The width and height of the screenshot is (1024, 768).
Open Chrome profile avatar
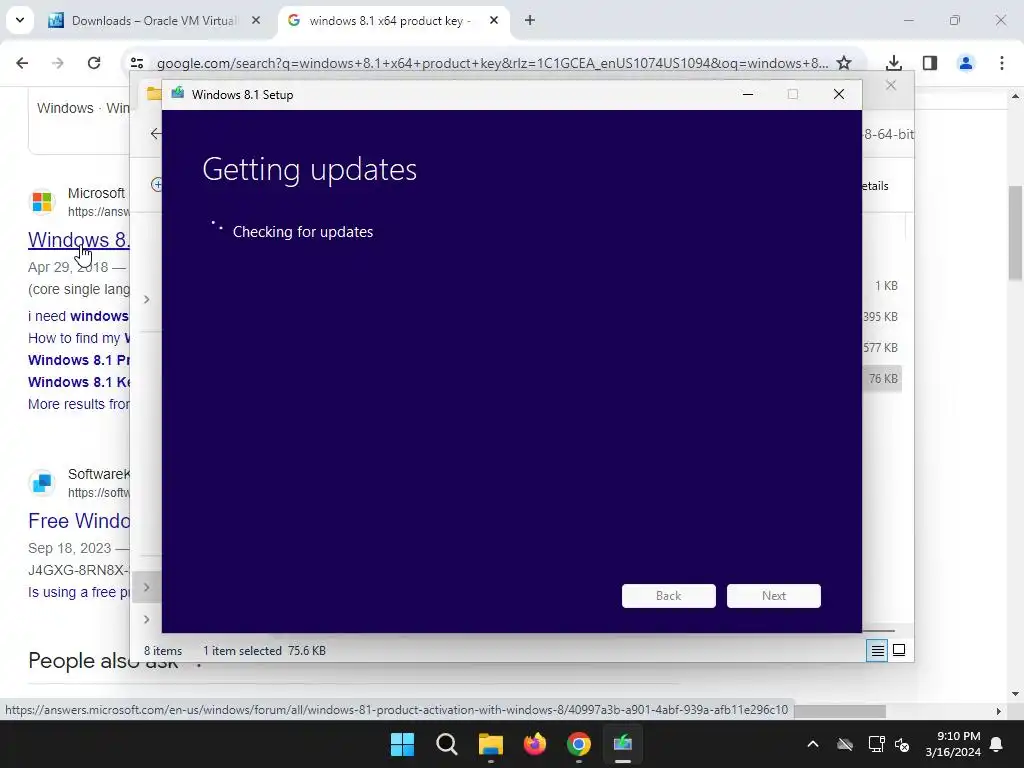(x=965, y=63)
